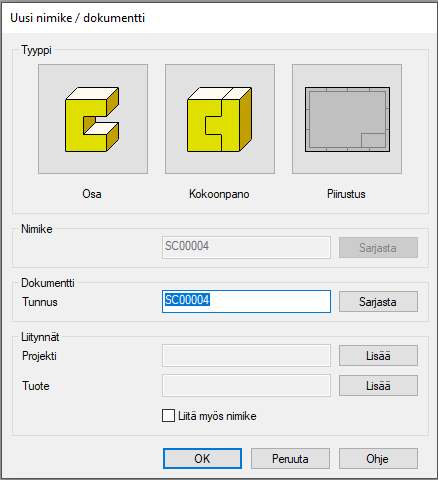Click the greyed Sarjasta button in Nimike
The height and width of the screenshot is (480, 438).
point(378,248)
